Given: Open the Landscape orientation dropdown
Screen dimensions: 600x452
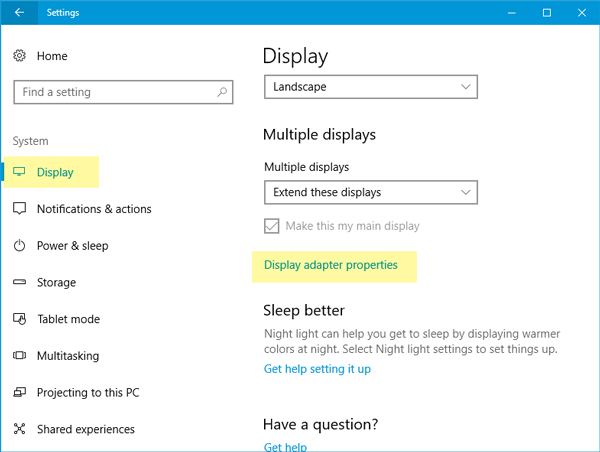Looking at the screenshot, I should (371, 87).
